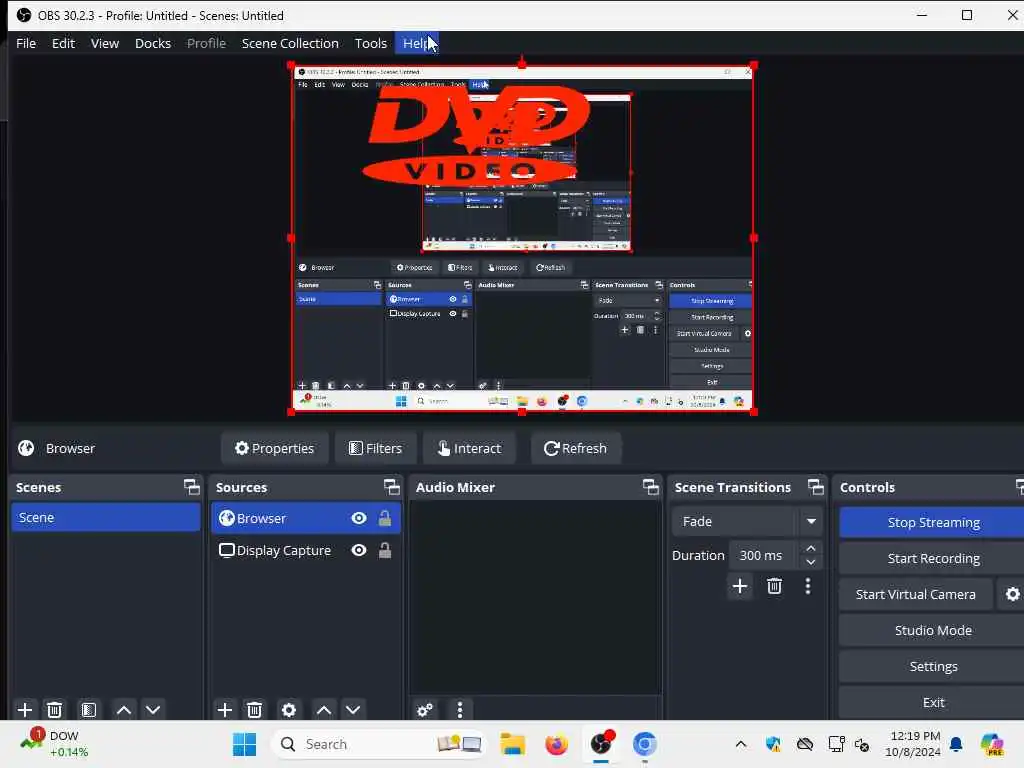
Task: Open the Scene Collection menu
Action: point(290,43)
